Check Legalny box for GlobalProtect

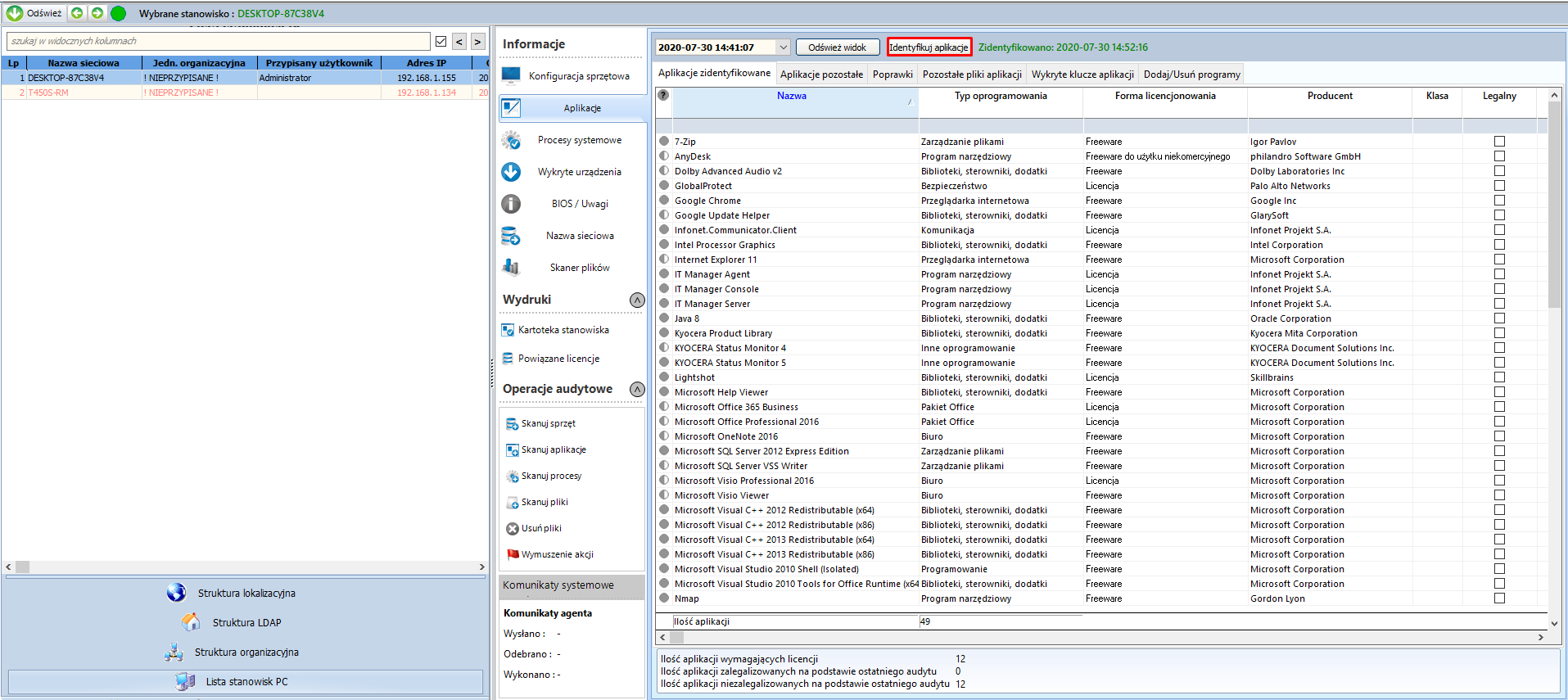1499,186
